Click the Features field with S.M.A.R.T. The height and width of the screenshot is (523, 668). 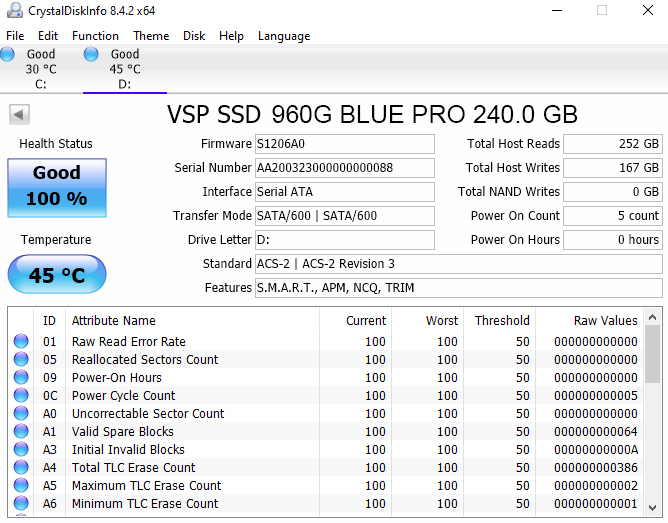click(x=458, y=288)
